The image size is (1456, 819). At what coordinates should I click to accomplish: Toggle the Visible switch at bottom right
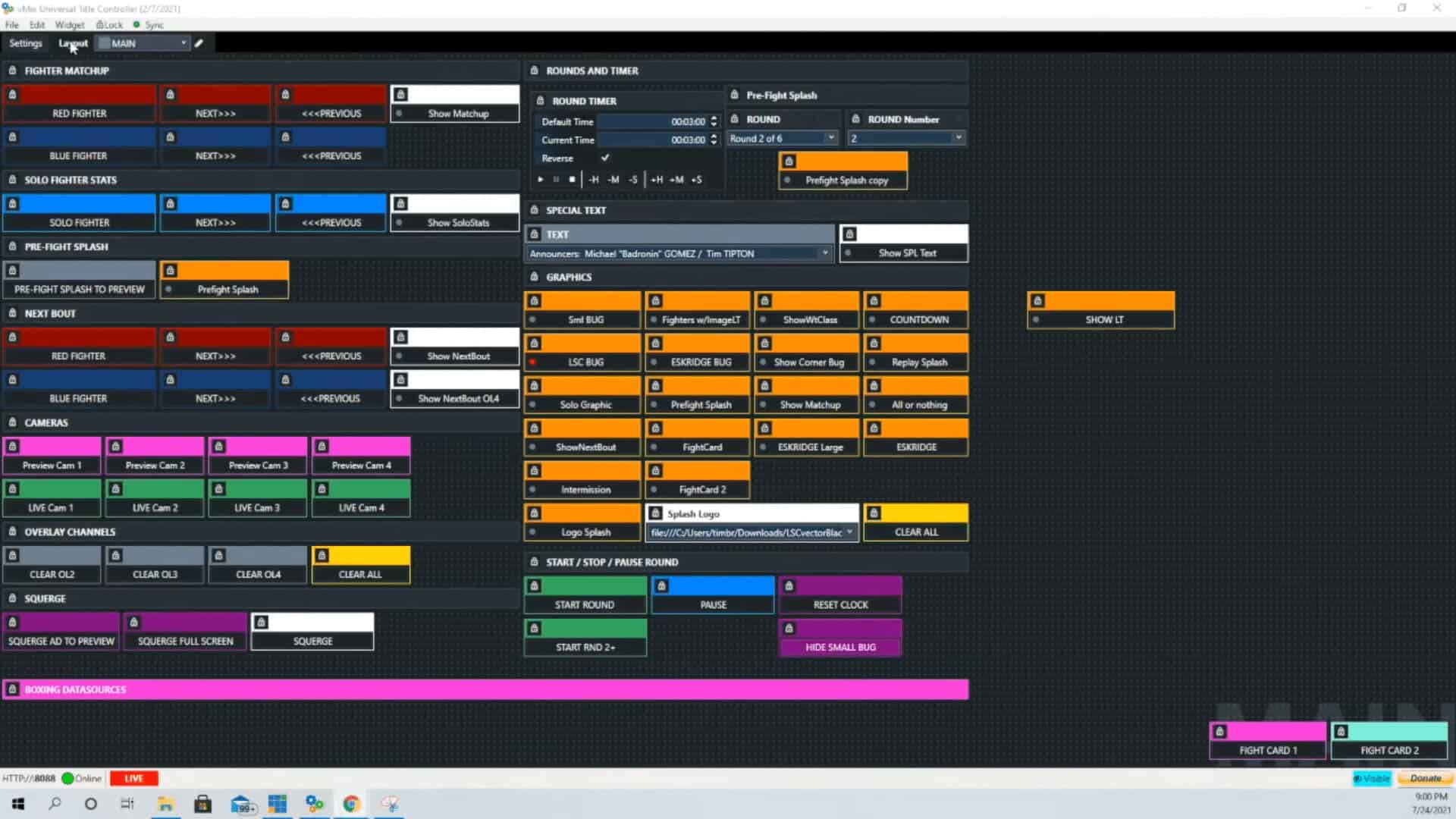point(1371,778)
